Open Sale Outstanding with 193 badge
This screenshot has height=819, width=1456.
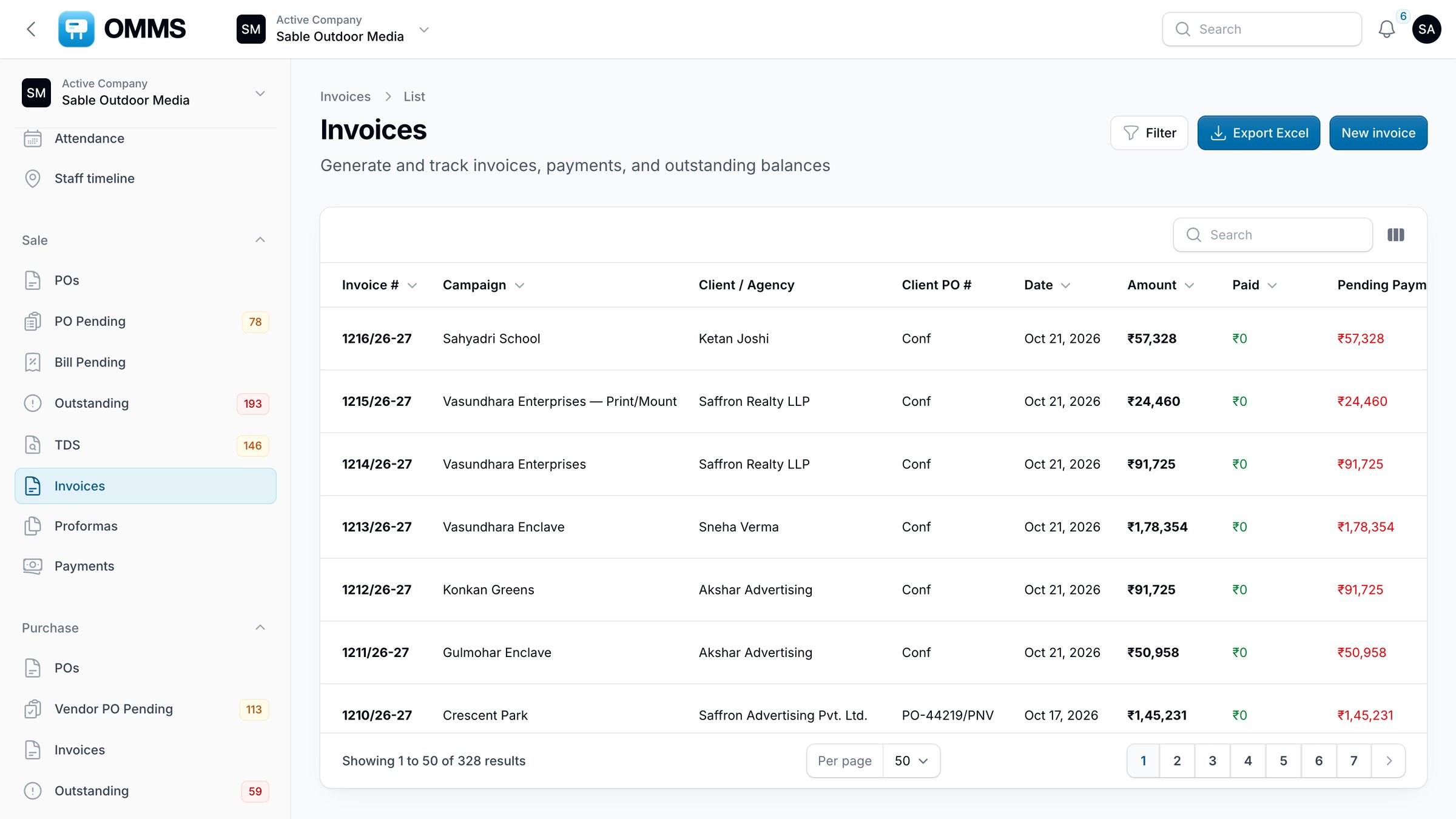pyautogui.click(x=145, y=403)
